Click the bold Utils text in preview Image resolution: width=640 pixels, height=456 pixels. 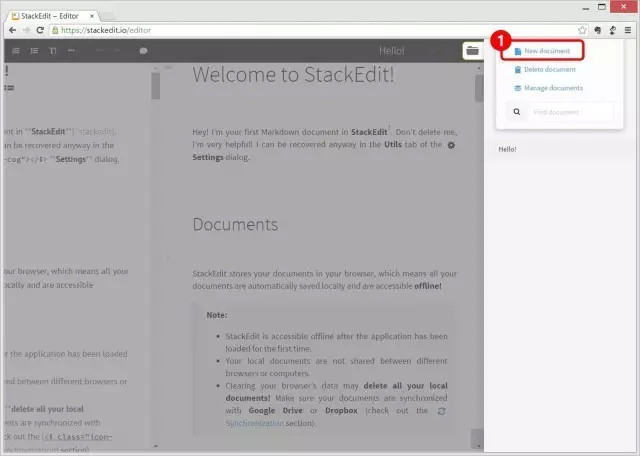point(393,145)
